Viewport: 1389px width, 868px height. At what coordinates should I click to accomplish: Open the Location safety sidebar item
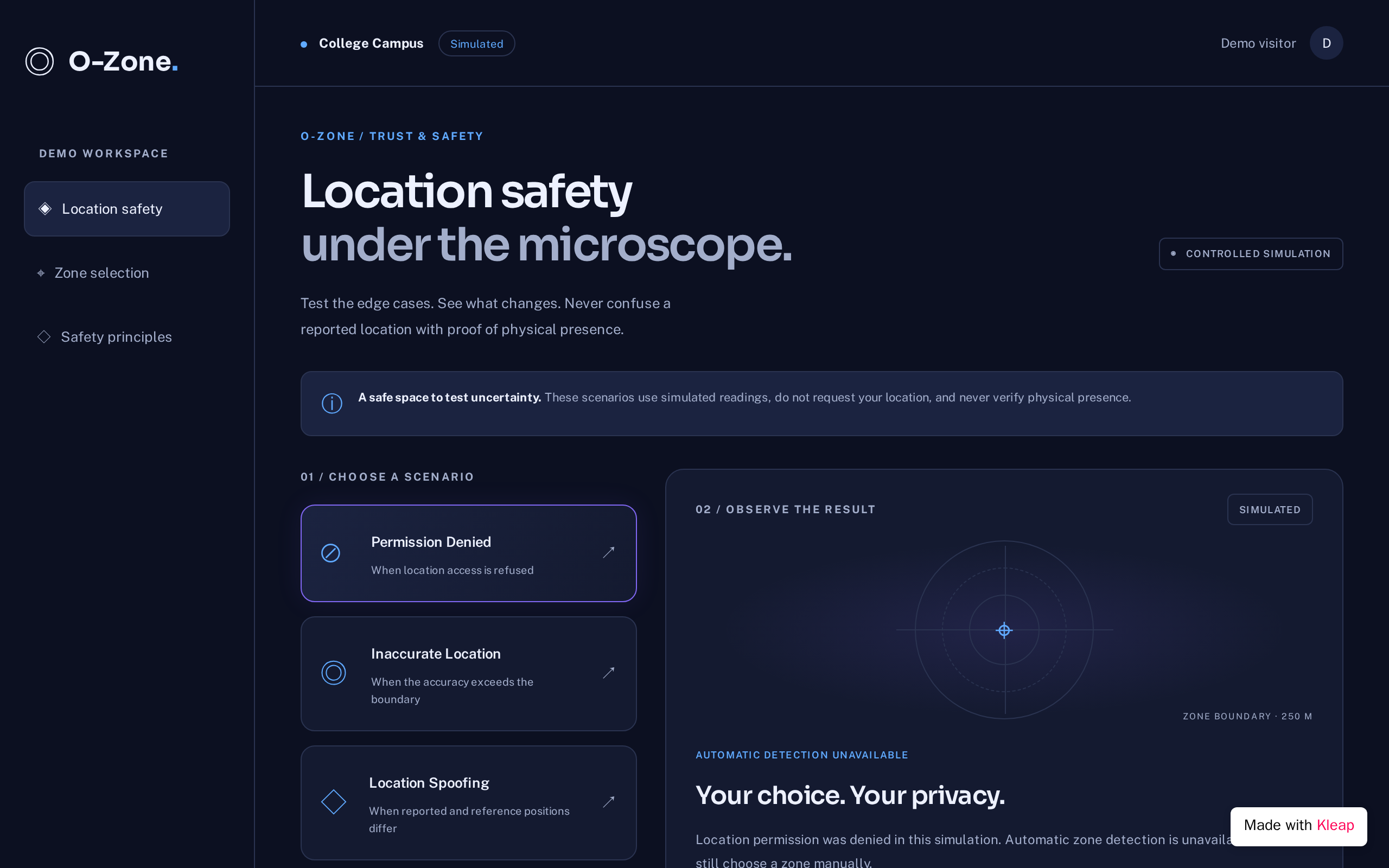(127, 209)
